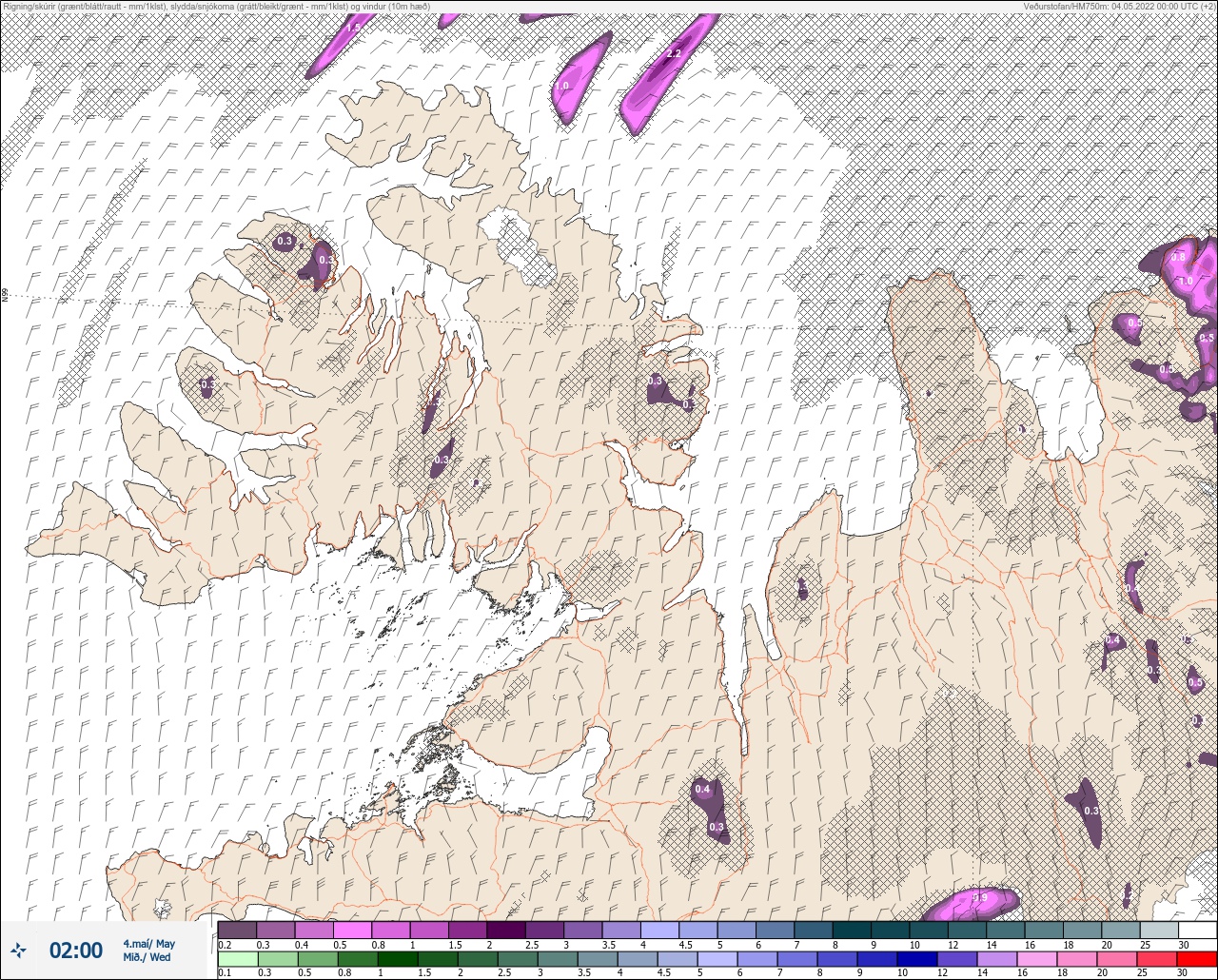The height and width of the screenshot is (980, 1218).
Task: Select upper legend bright pink swatch labeled 0.5
Action: (352, 930)
